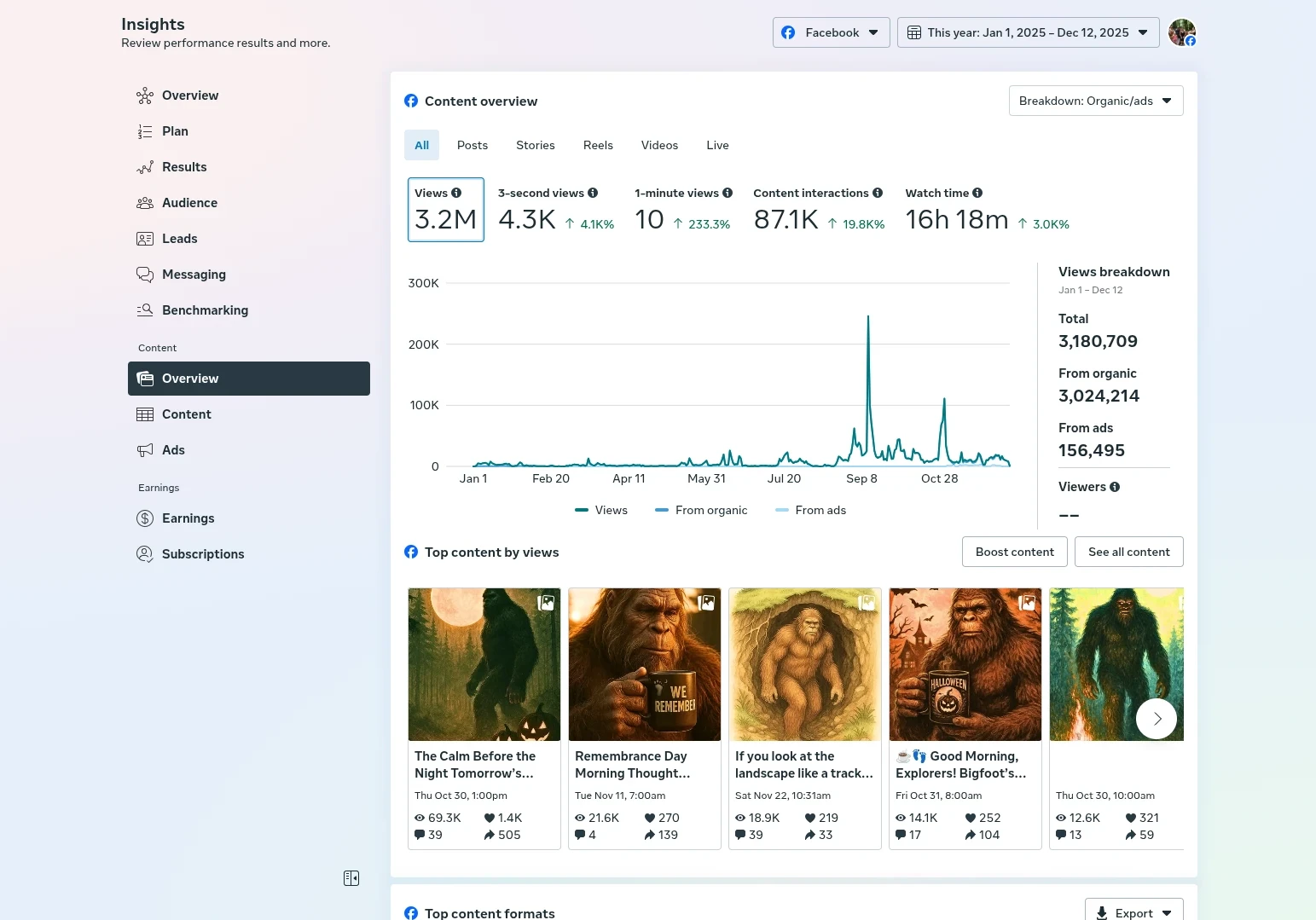Open Messaging via its chat icon
The image size is (1316, 920).
click(145, 275)
